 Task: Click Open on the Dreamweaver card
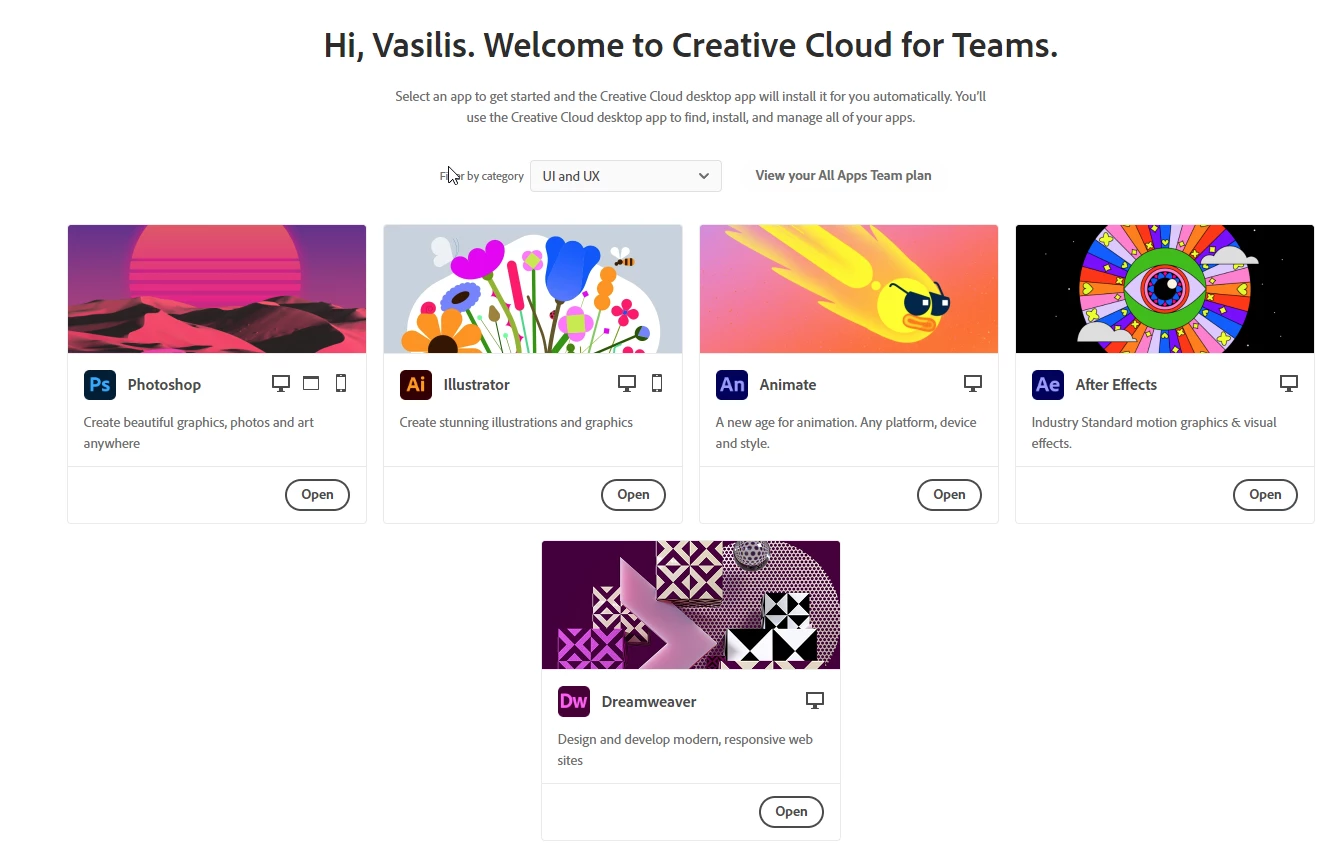tap(791, 812)
